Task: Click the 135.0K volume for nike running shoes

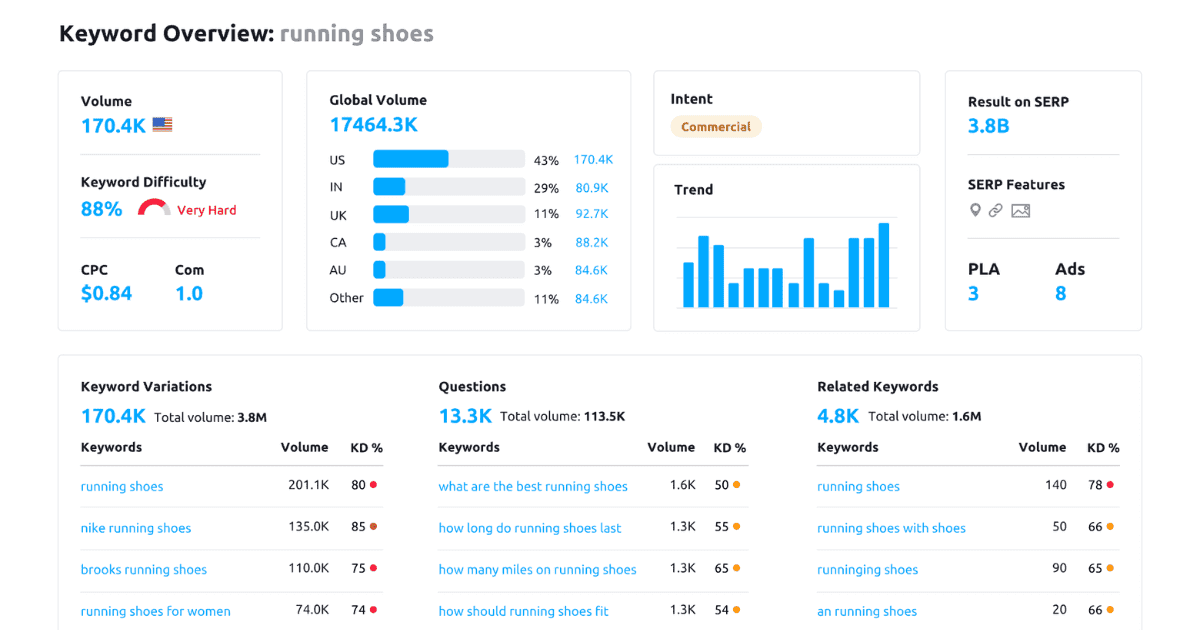Action: point(308,527)
